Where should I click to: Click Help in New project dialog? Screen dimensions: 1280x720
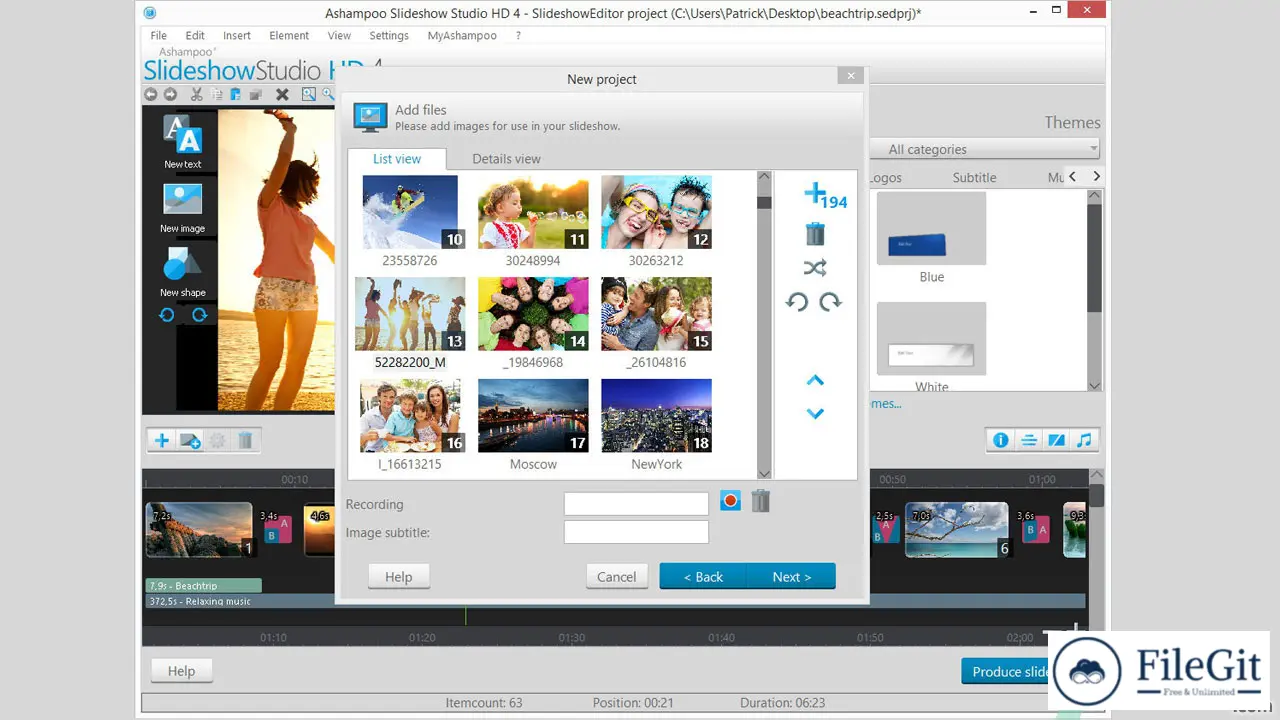tap(399, 576)
